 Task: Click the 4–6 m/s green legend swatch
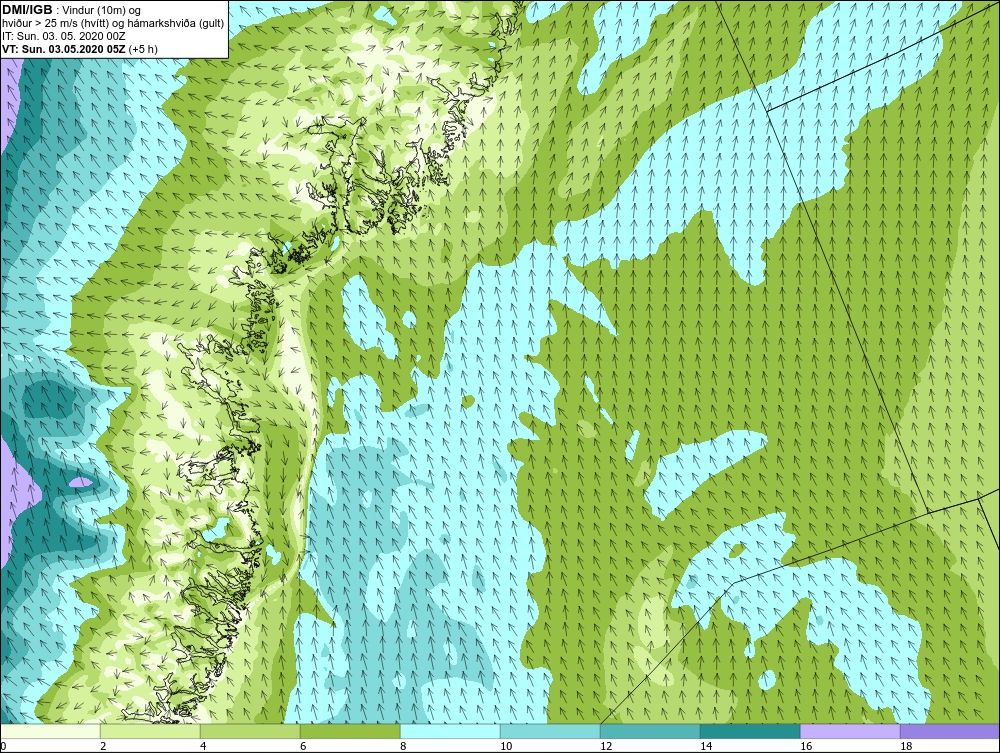[250, 731]
